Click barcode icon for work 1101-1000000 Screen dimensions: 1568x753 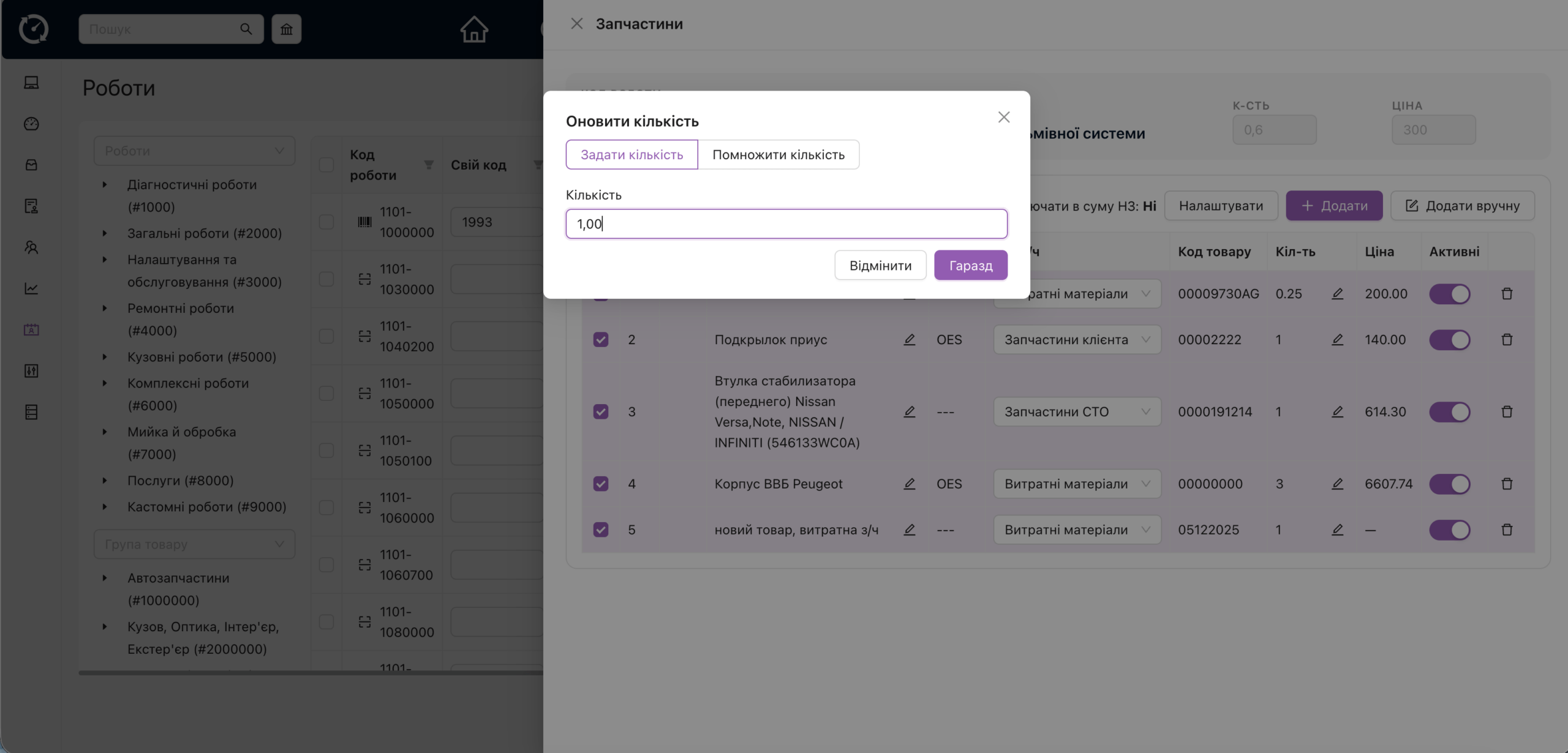(x=364, y=222)
